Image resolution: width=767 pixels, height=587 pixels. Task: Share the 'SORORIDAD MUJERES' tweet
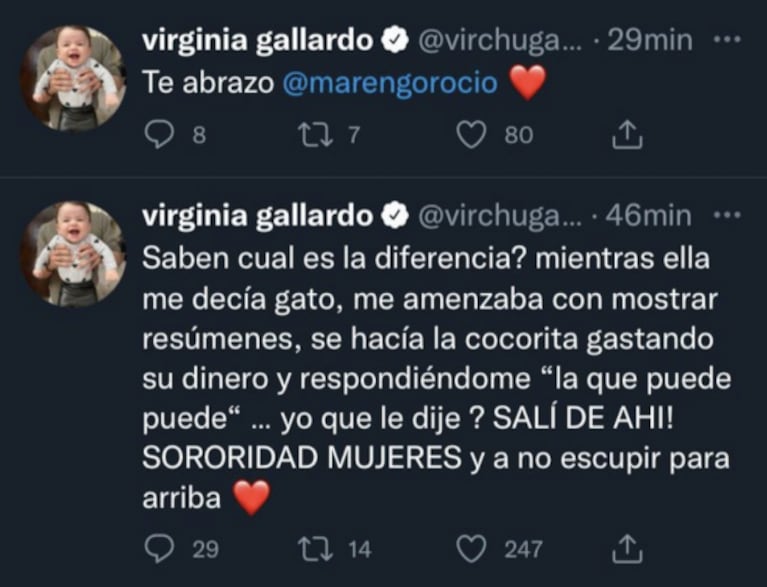click(x=625, y=547)
